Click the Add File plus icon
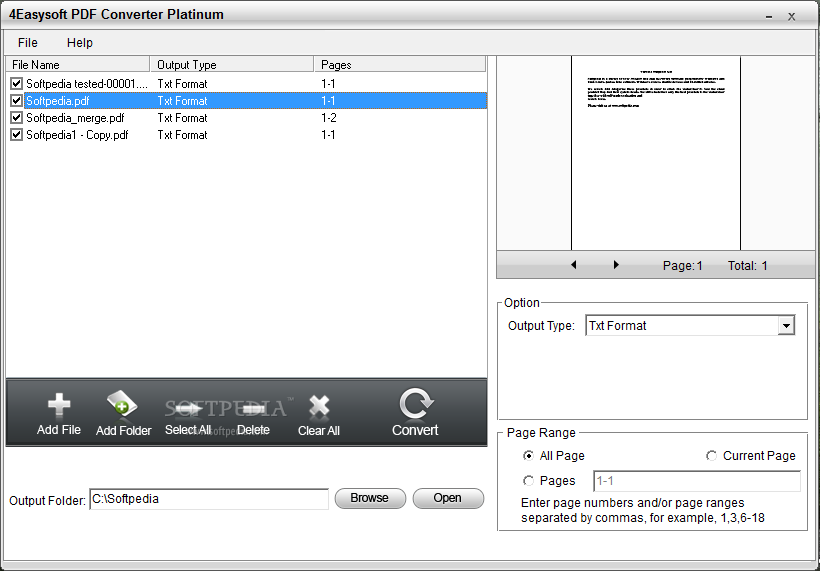 (59, 406)
